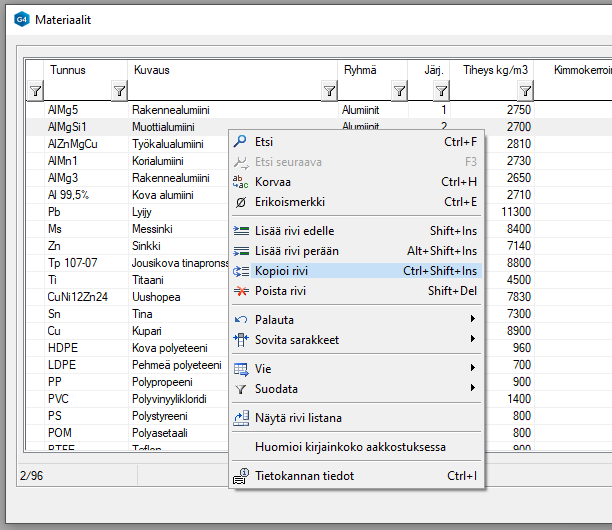Click the magnifier icon next to Etsi
This screenshot has height=530, width=612.
click(240, 142)
